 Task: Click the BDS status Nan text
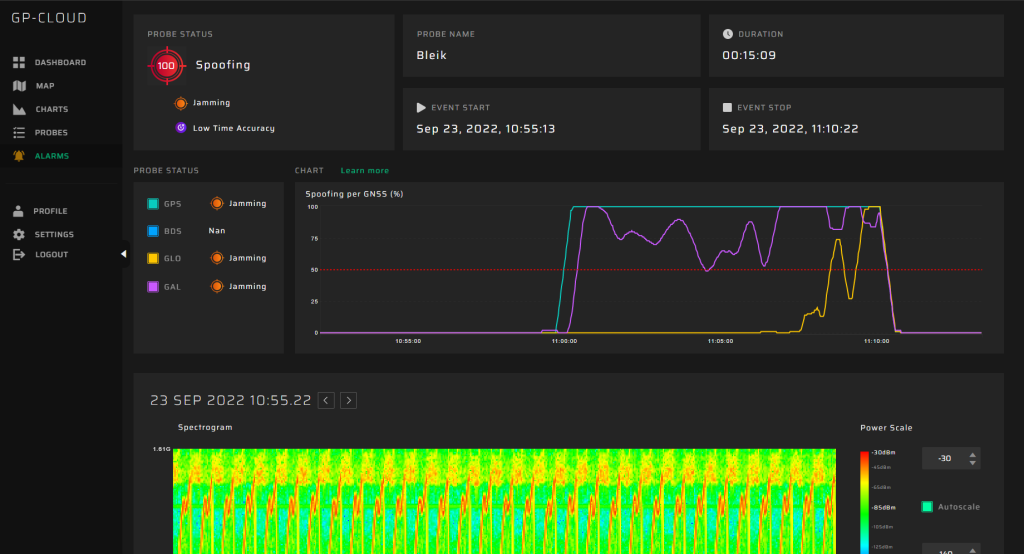pyautogui.click(x=217, y=231)
